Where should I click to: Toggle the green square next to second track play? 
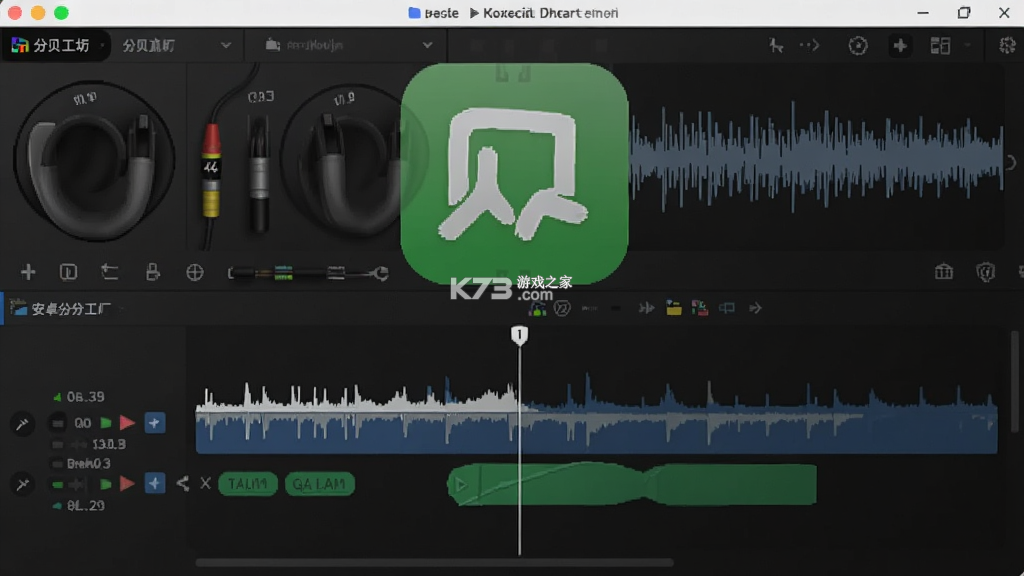[105, 484]
